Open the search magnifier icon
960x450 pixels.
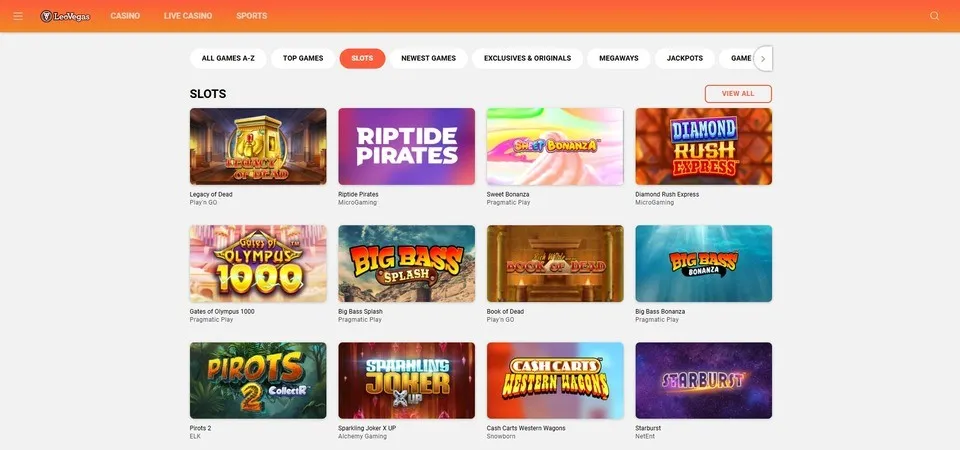(934, 16)
